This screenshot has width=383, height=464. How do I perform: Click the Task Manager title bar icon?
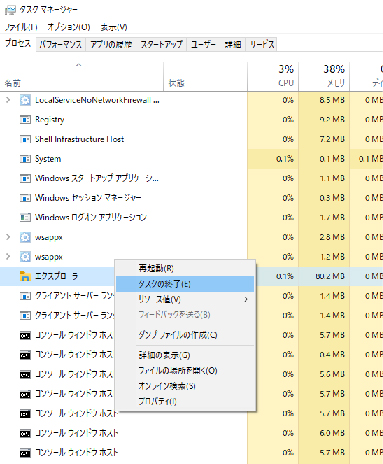[x=10, y=10]
